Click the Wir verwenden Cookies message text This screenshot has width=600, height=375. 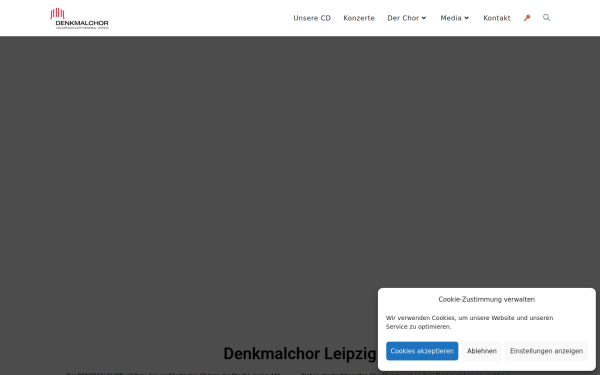469,322
